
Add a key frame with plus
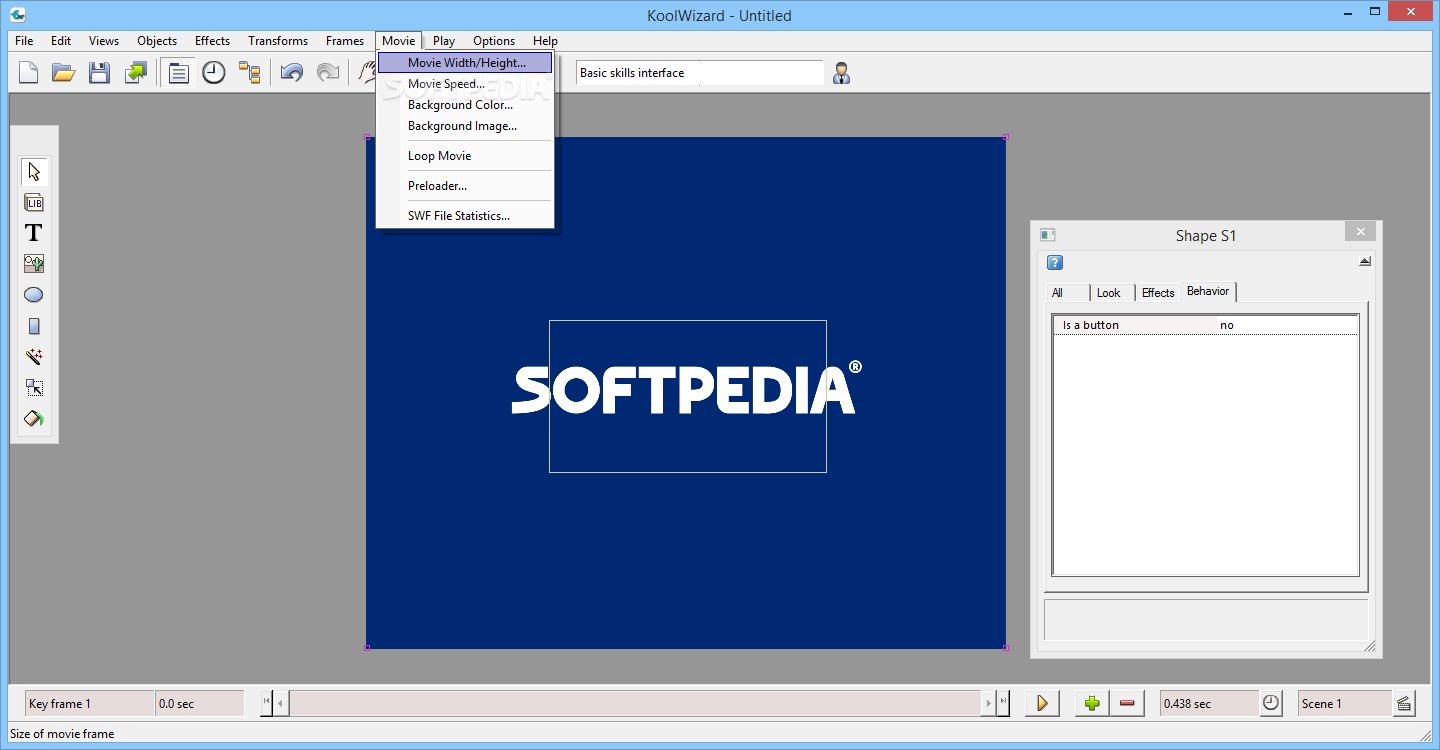(x=1092, y=703)
